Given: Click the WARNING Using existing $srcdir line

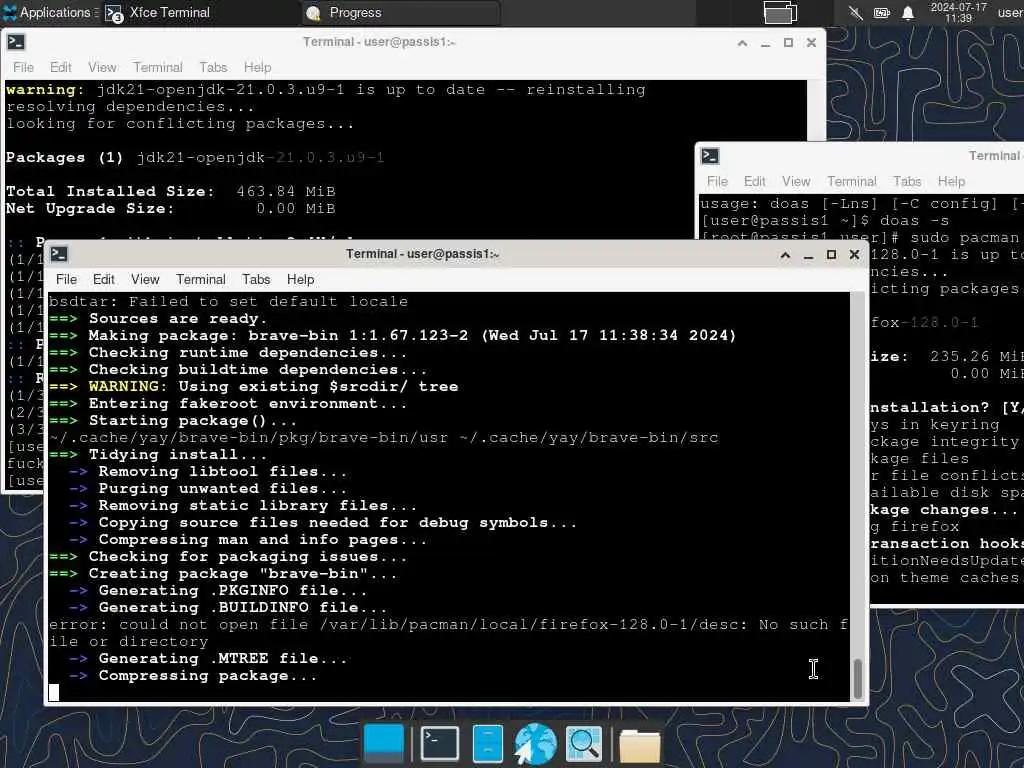Looking at the screenshot, I should coord(253,387).
